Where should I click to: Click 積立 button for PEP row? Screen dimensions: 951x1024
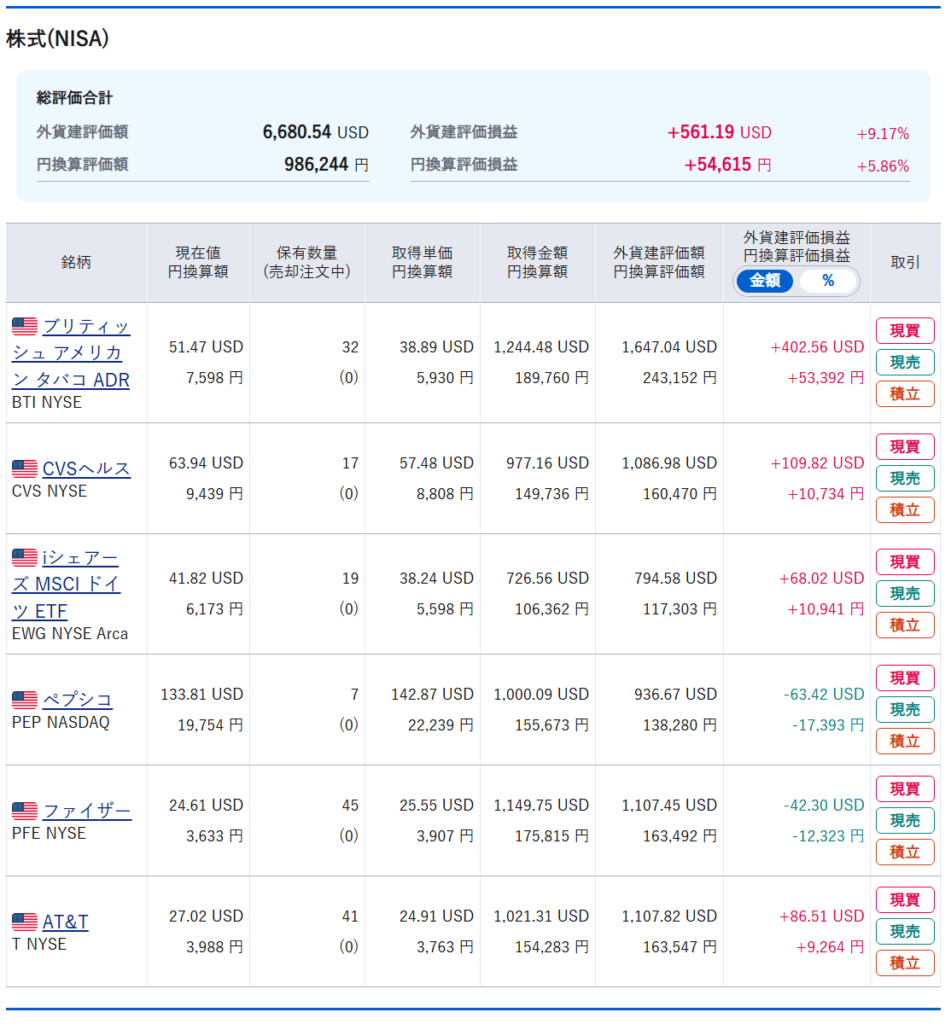[905, 741]
